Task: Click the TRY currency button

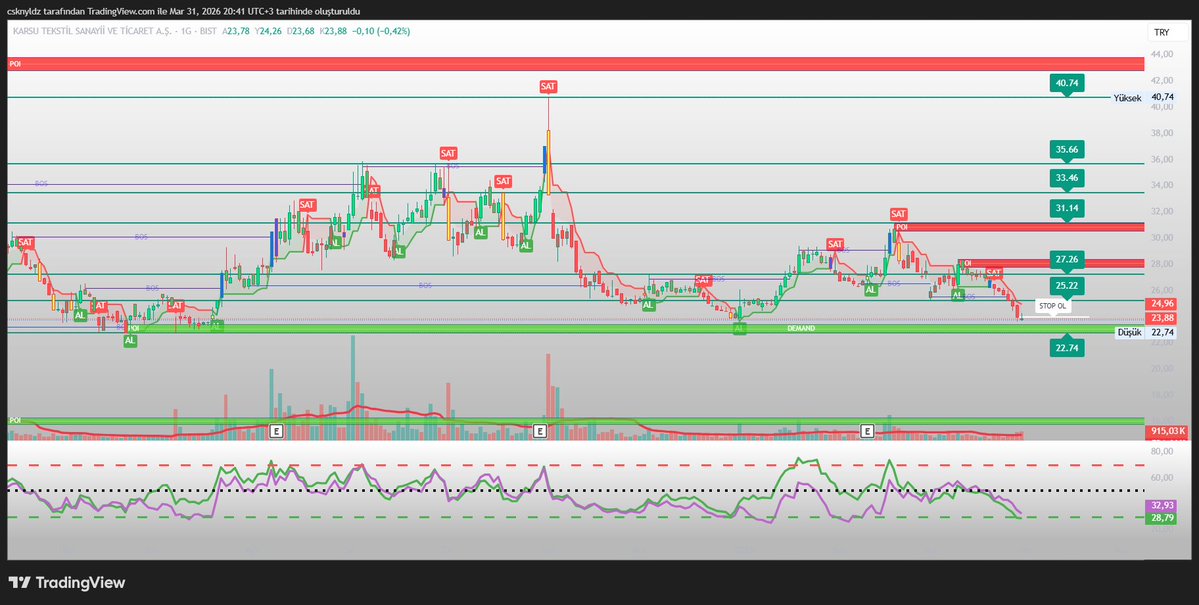Action: pyautogui.click(x=1162, y=33)
